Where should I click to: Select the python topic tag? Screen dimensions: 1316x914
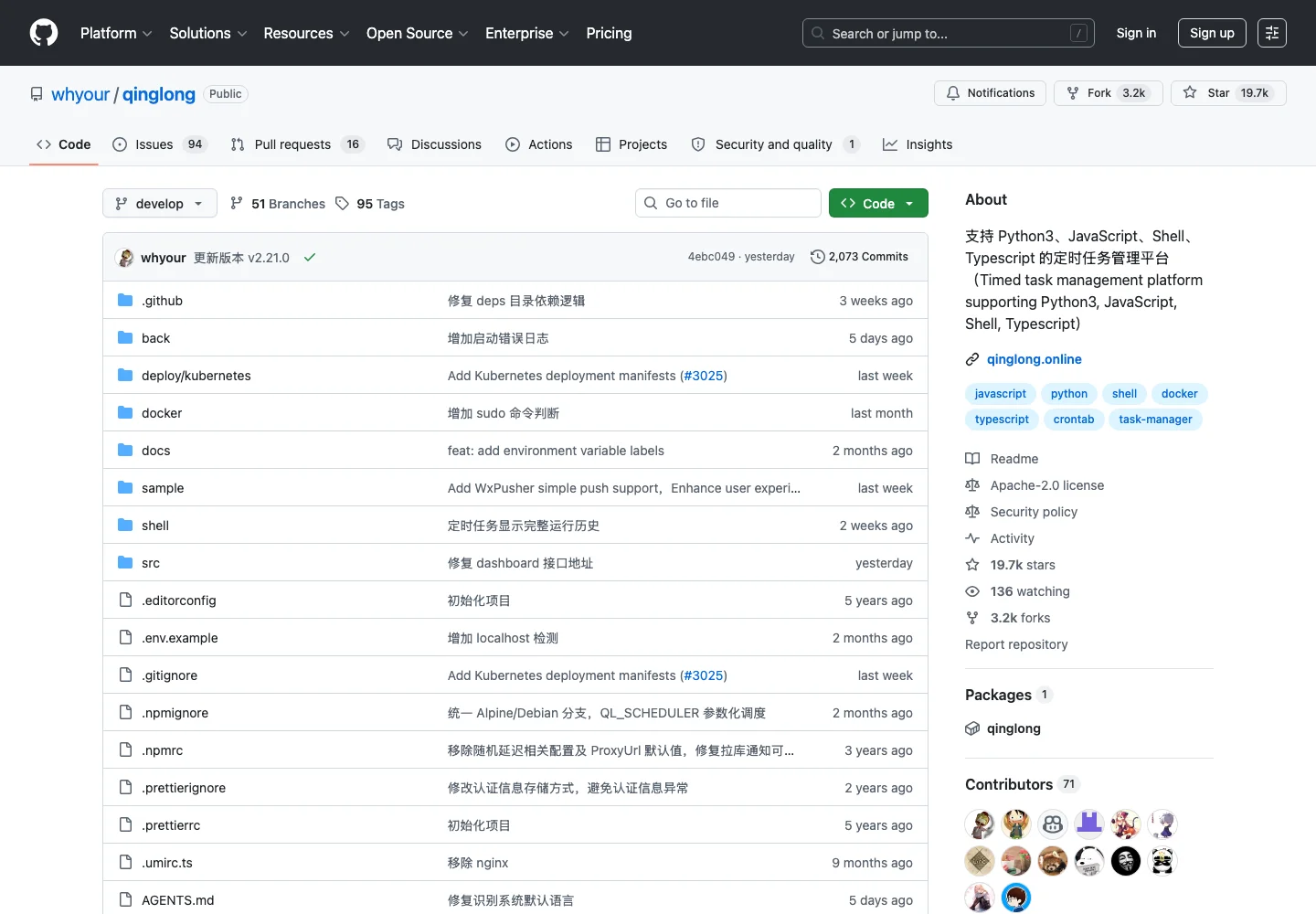point(1068,394)
